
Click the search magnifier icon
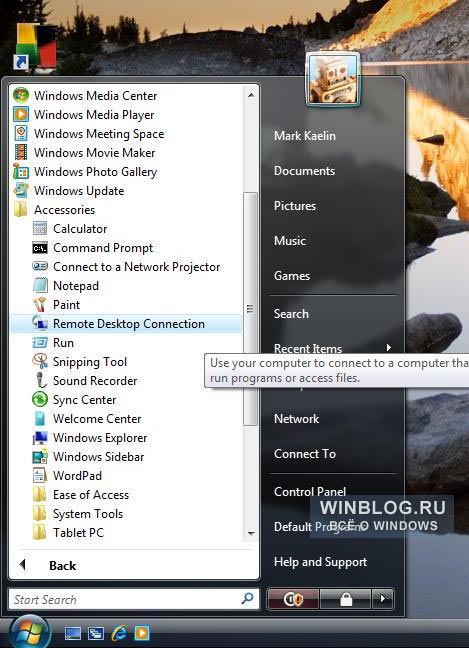pyautogui.click(x=247, y=598)
